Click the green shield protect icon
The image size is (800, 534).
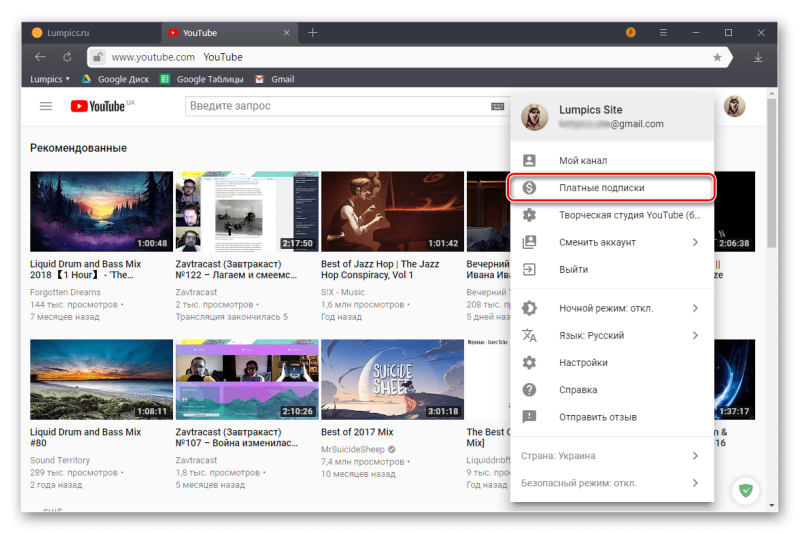pos(745,491)
